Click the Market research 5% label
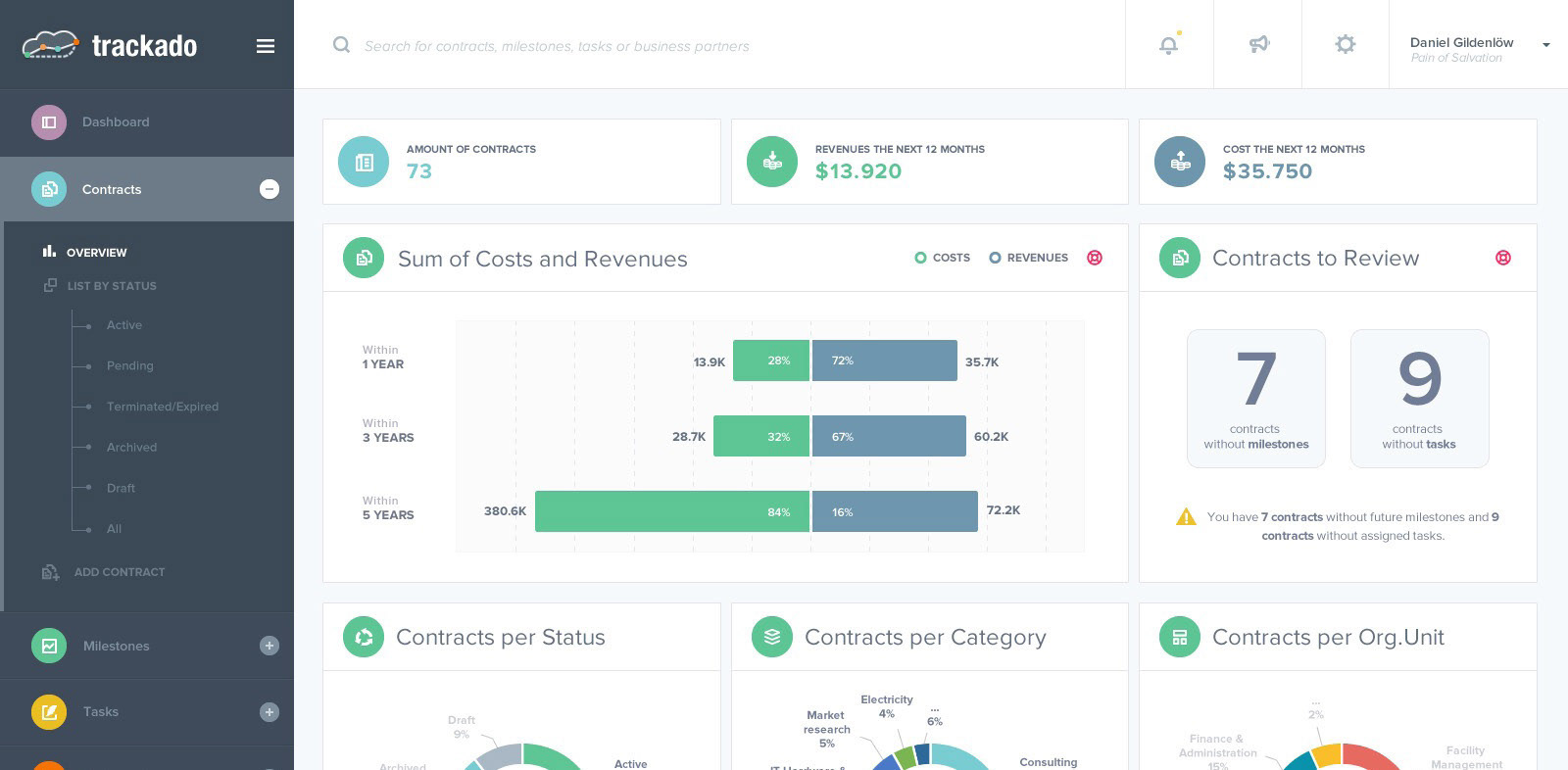The height and width of the screenshot is (770, 1568). 826,729
